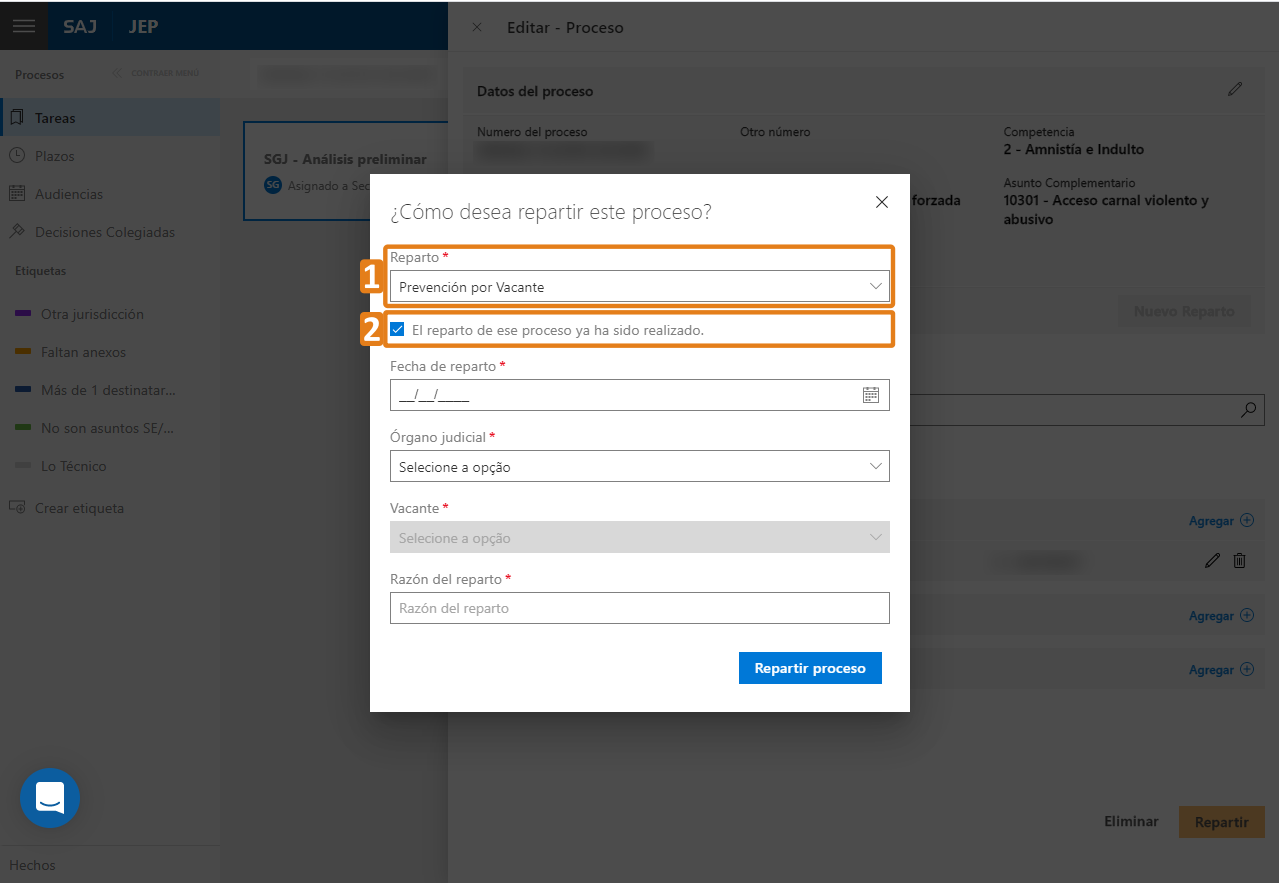Click the Repartir proceso button
Image resolution: width=1279 pixels, height=883 pixels.
coord(810,668)
